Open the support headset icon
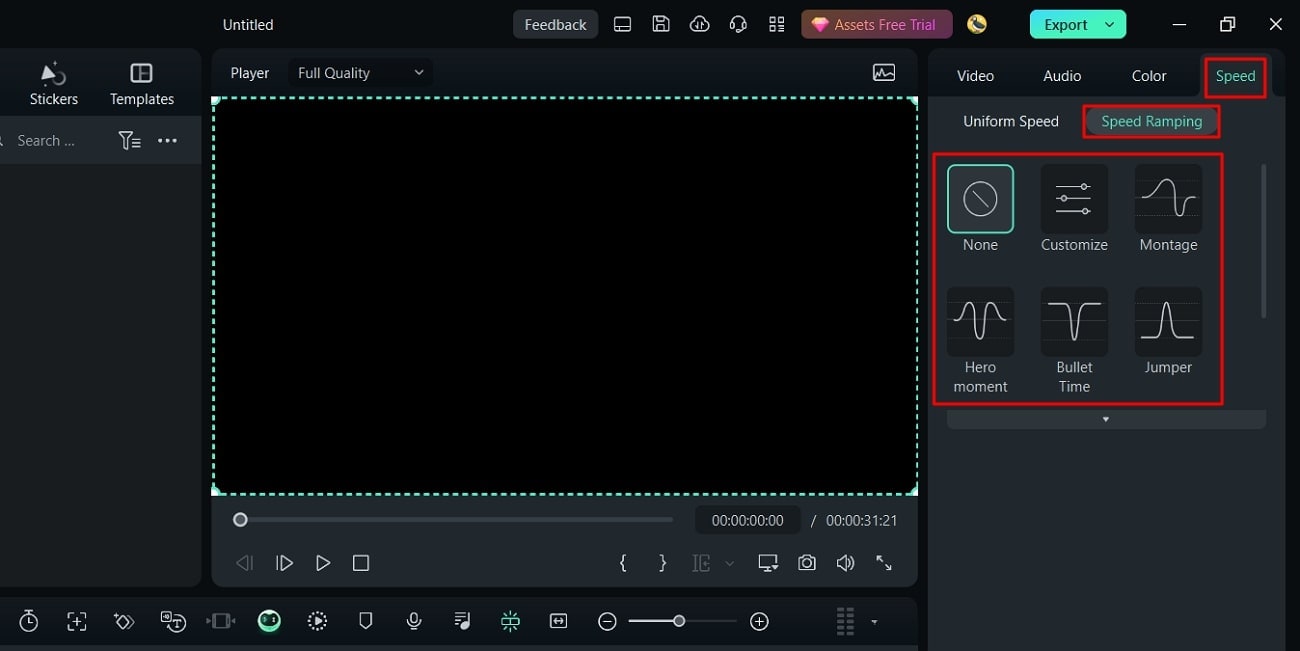The width and height of the screenshot is (1300, 651). [x=738, y=24]
